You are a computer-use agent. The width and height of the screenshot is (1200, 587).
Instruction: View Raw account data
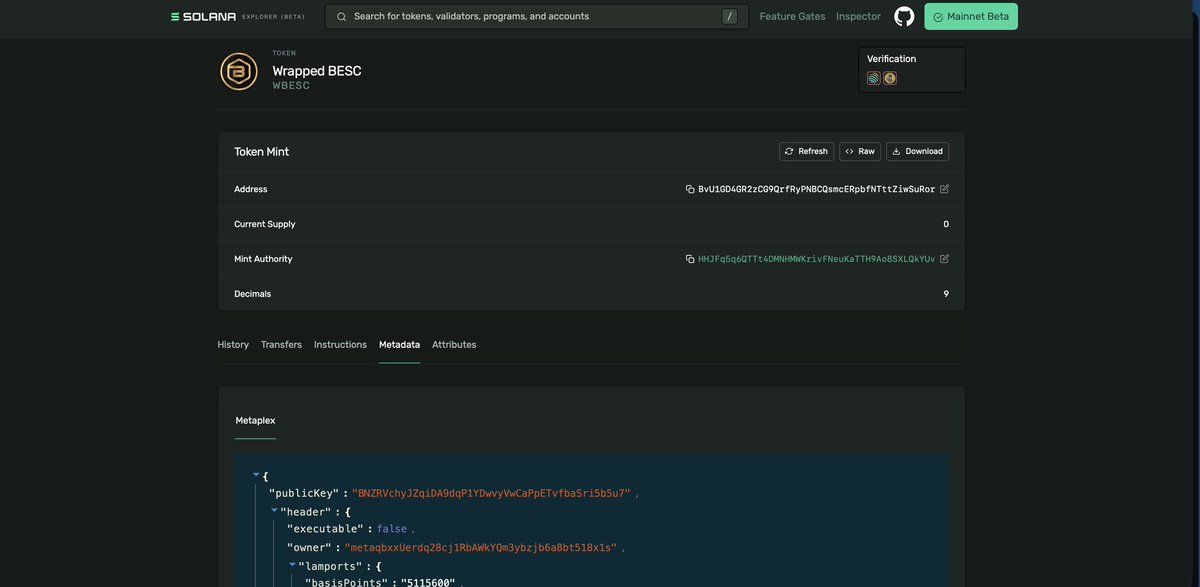(860, 151)
